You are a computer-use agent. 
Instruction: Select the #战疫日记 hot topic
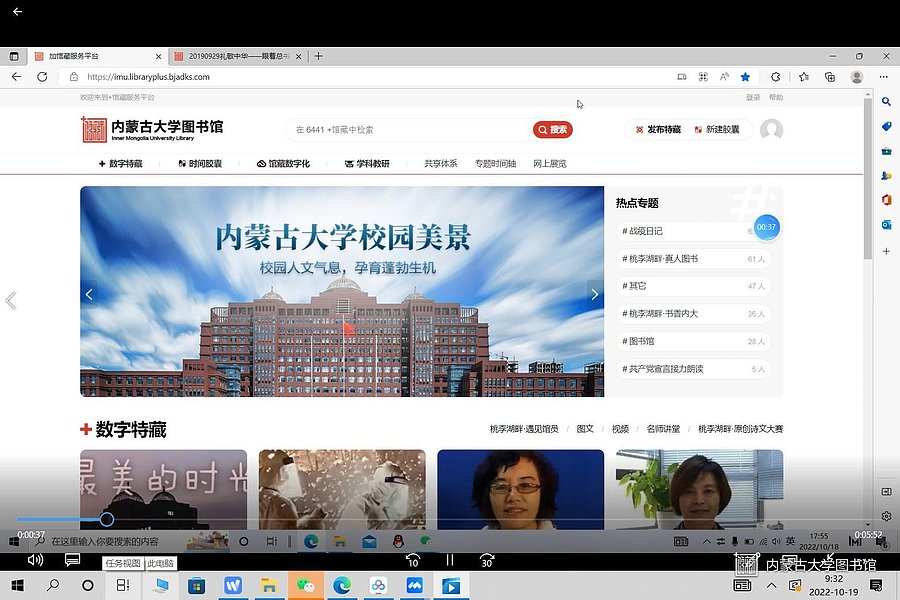point(693,231)
